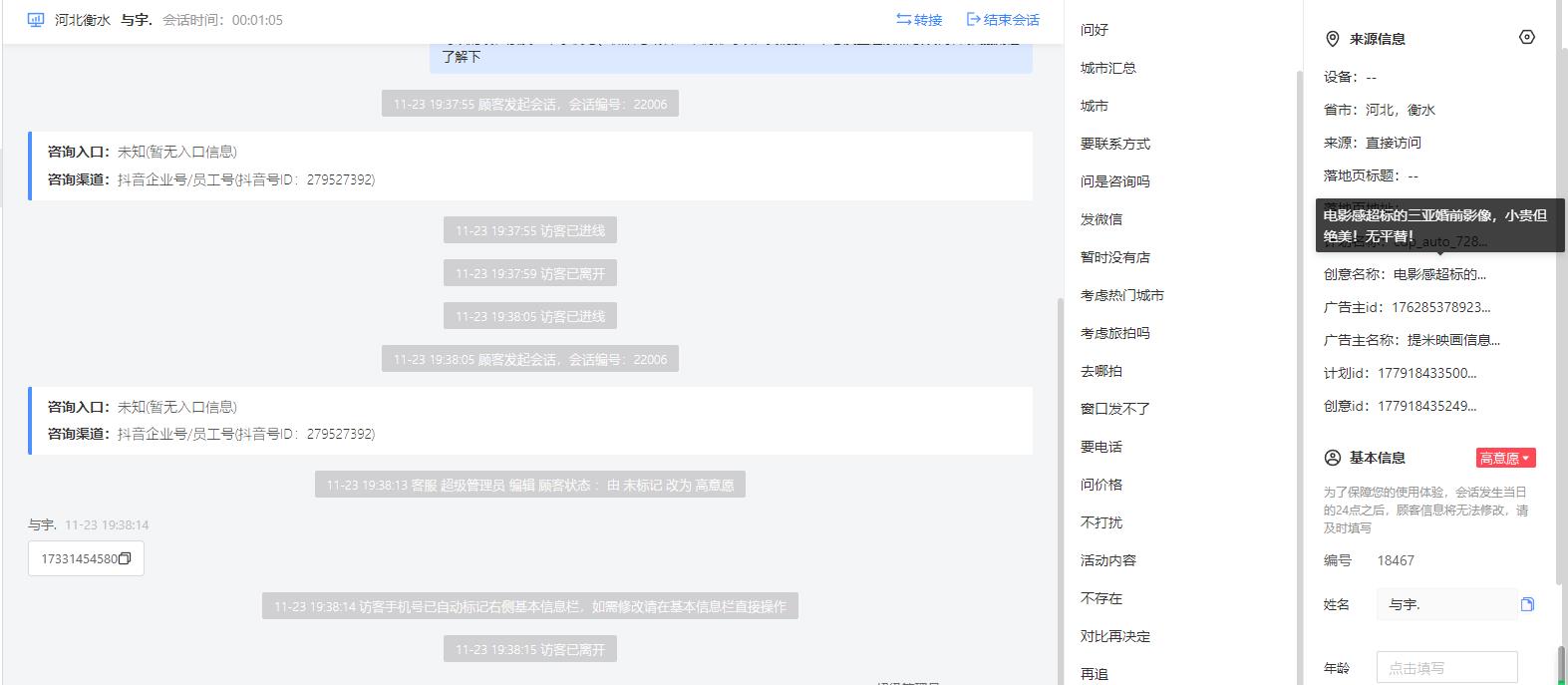Click 广告主名称 value 提米映画信息...
Screen dimensions: 1568x685
click(1453, 340)
